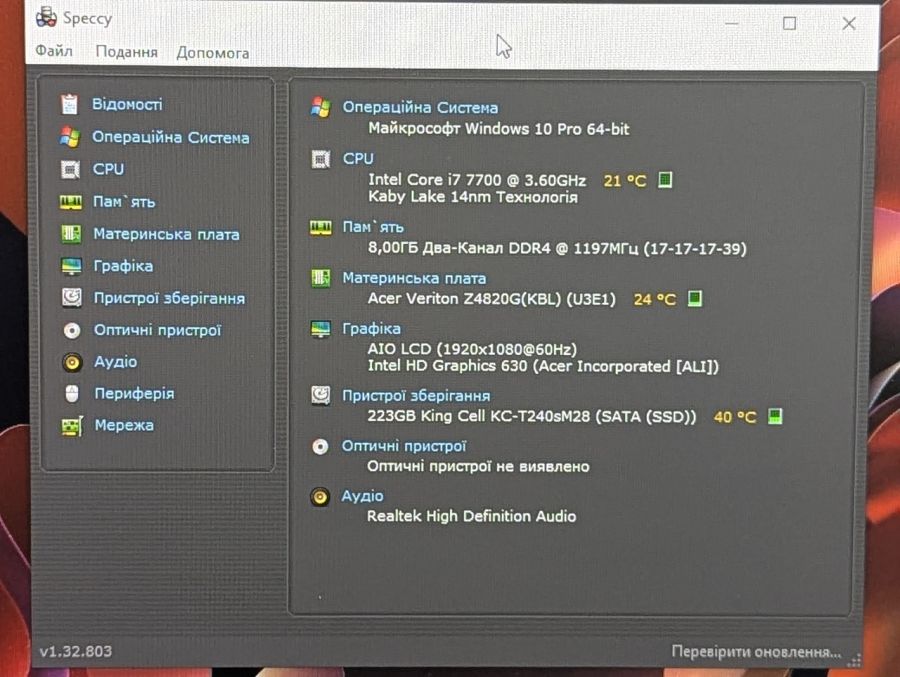
Task: Click the version label v1.32.803
Action: pos(76,651)
